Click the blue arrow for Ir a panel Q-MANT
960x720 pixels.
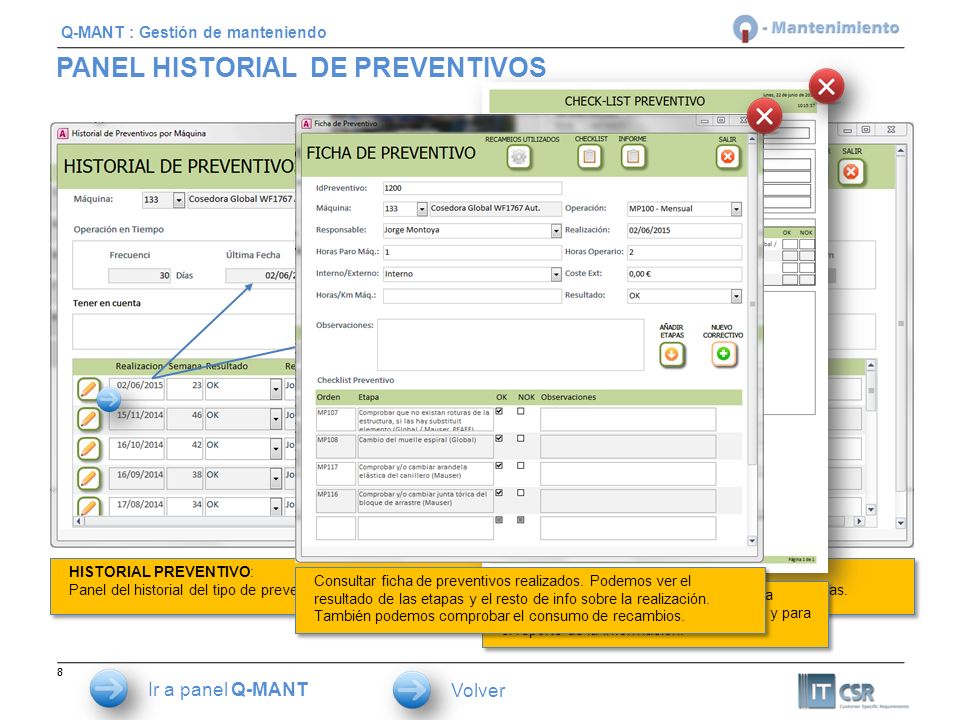(108, 689)
